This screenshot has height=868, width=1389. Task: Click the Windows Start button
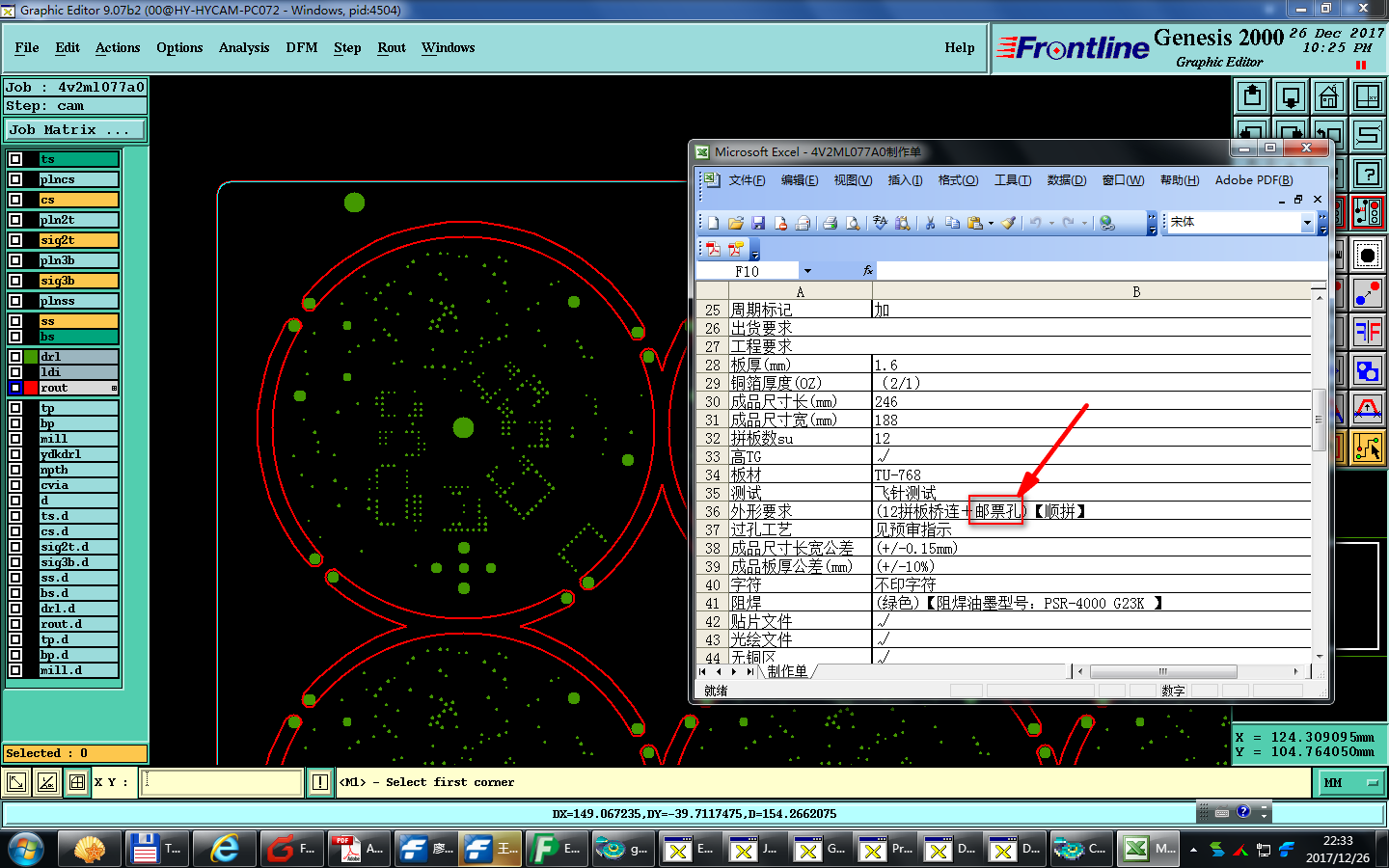click(26, 850)
